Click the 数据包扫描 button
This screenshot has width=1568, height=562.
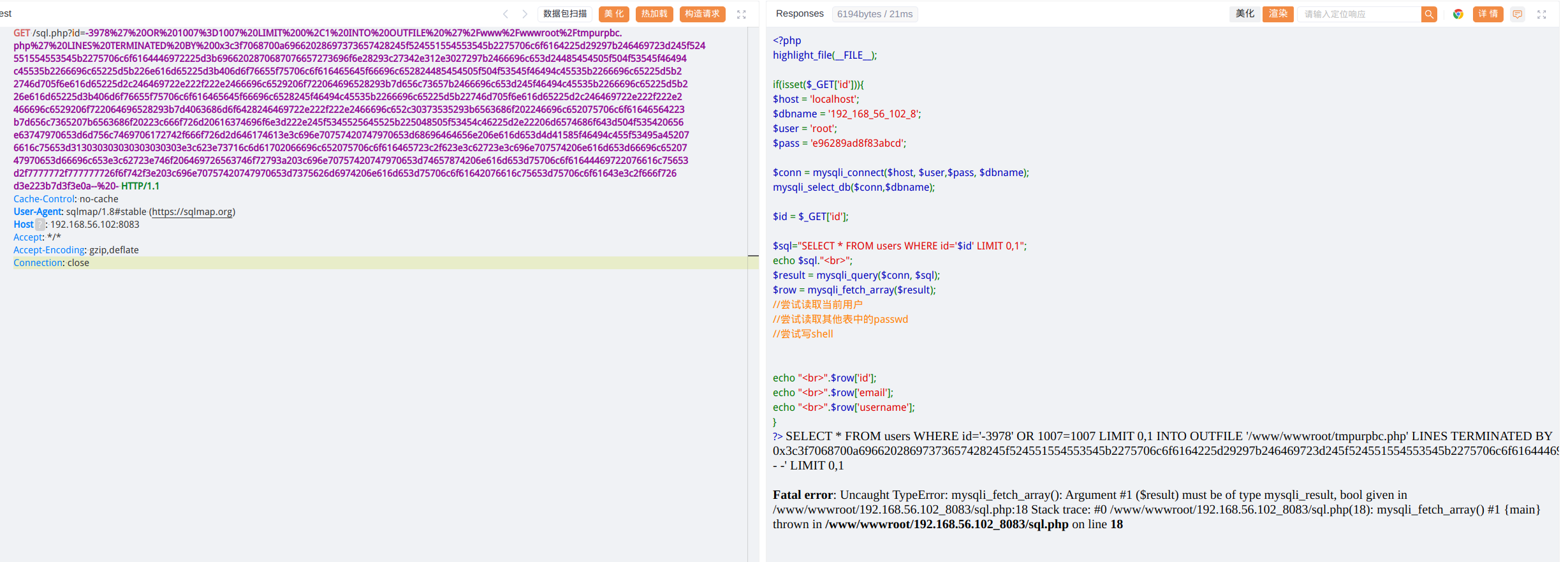565,14
